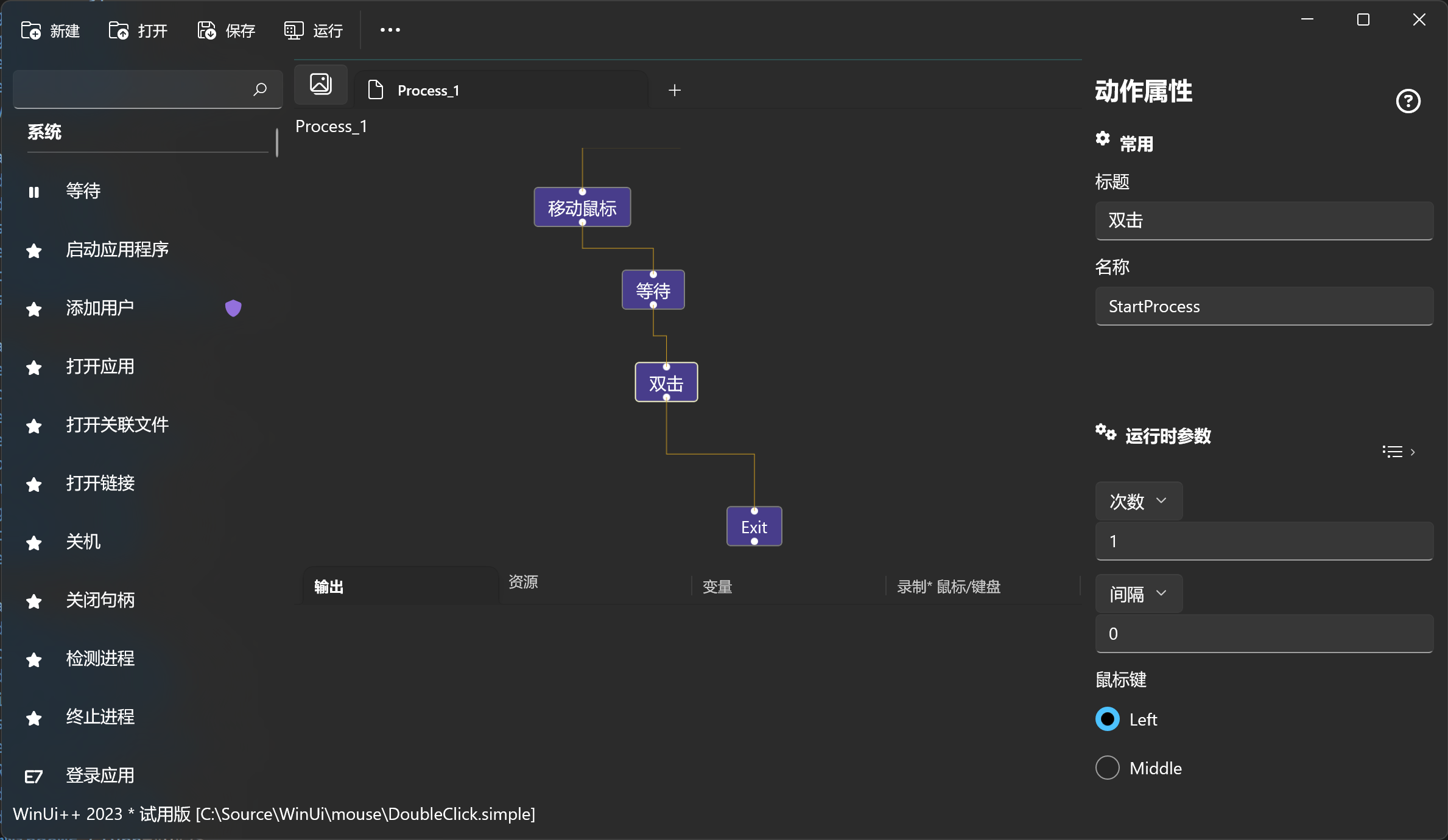Click the shield icon next to 添加用户
The image size is (1448, 840).
(233, 308)
